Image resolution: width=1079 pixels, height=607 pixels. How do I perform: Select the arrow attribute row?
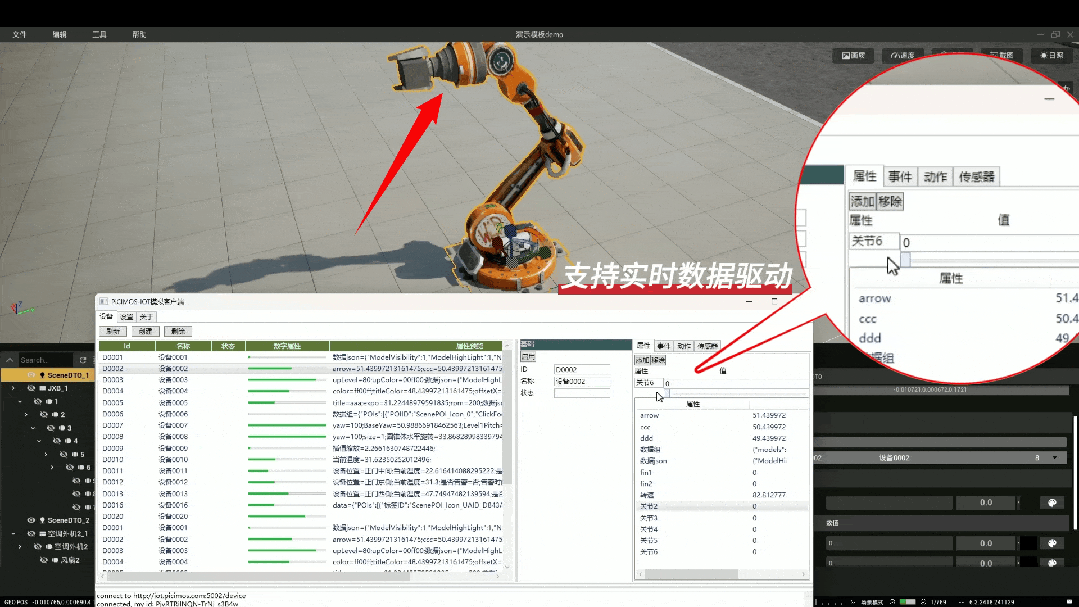click(720, 416)
